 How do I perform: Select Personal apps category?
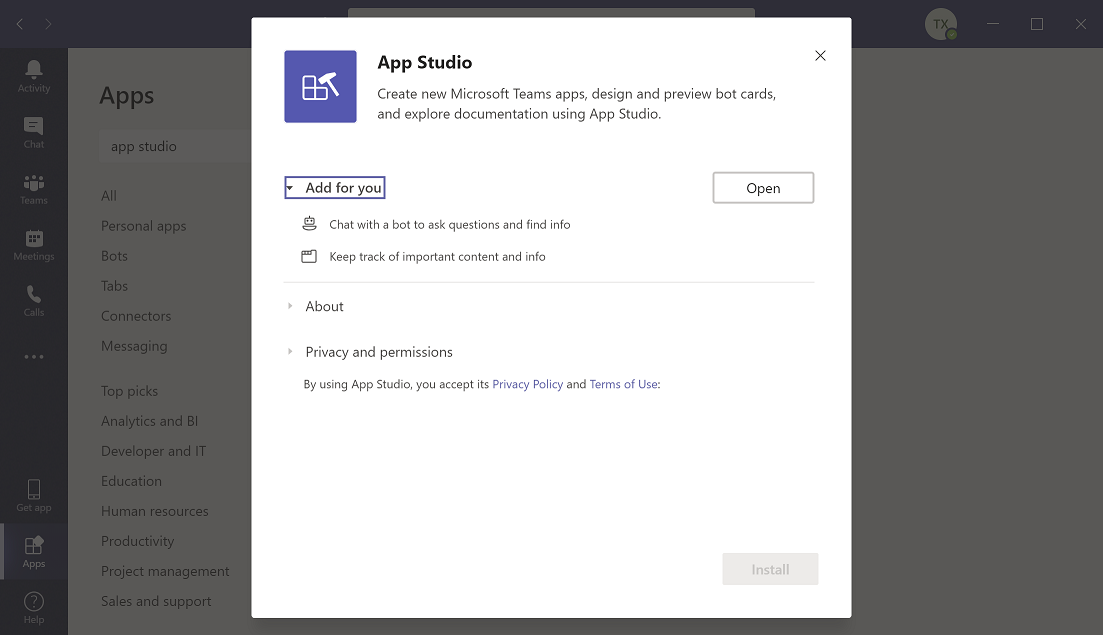(x=144, y=226)
